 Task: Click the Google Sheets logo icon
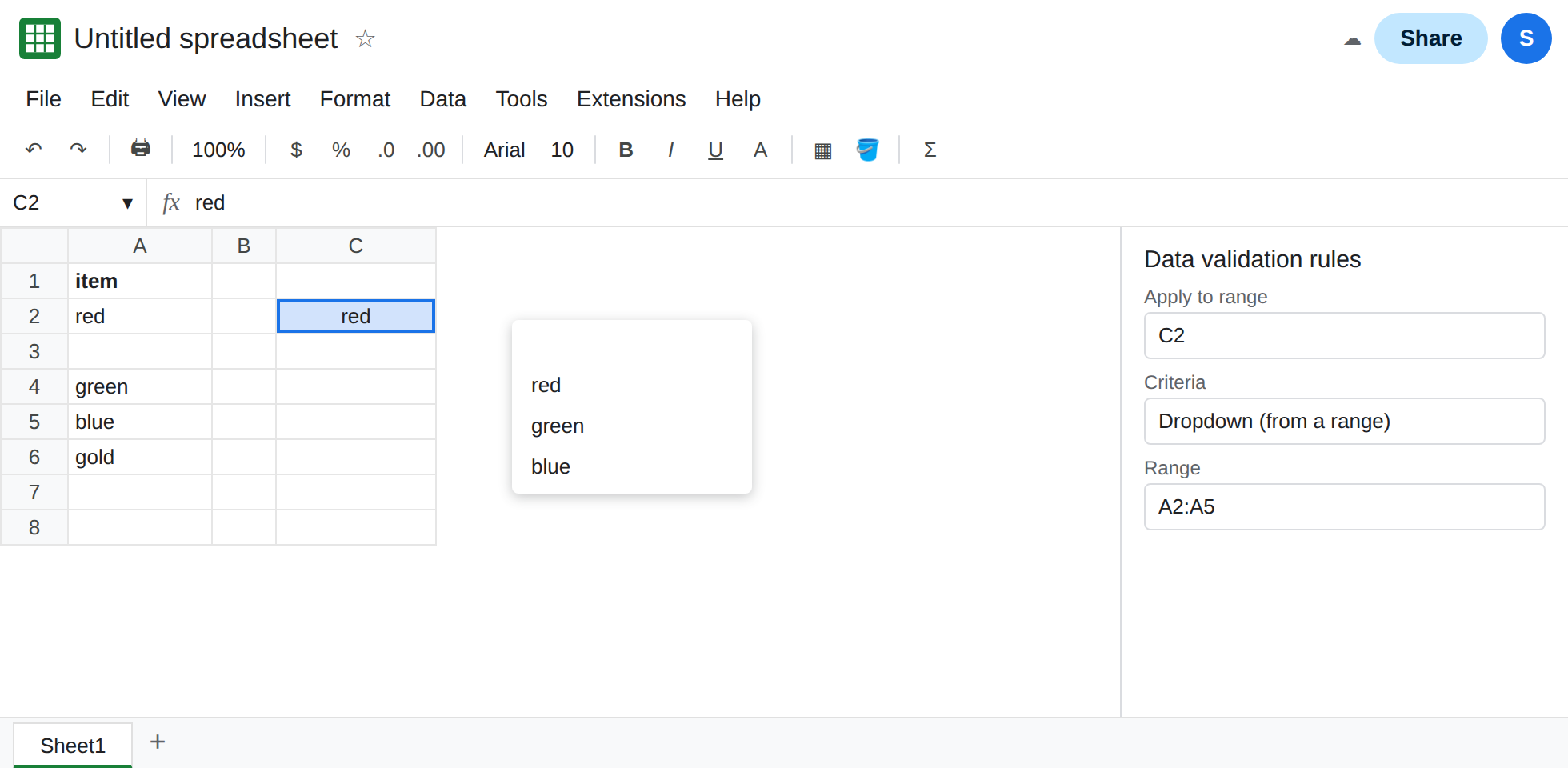(40, 38)
